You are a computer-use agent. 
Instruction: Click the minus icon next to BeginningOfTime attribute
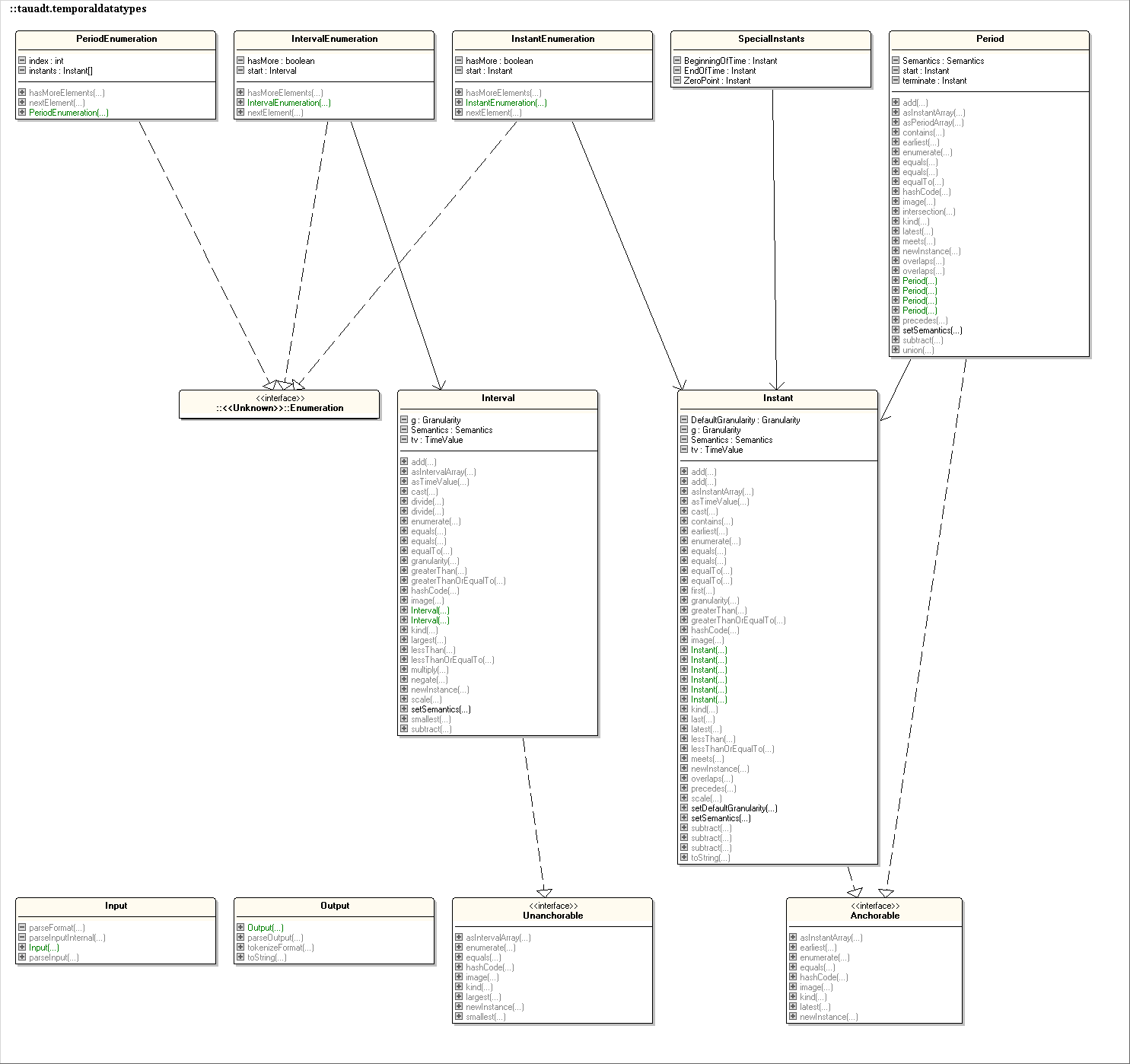tap(677, 61)
